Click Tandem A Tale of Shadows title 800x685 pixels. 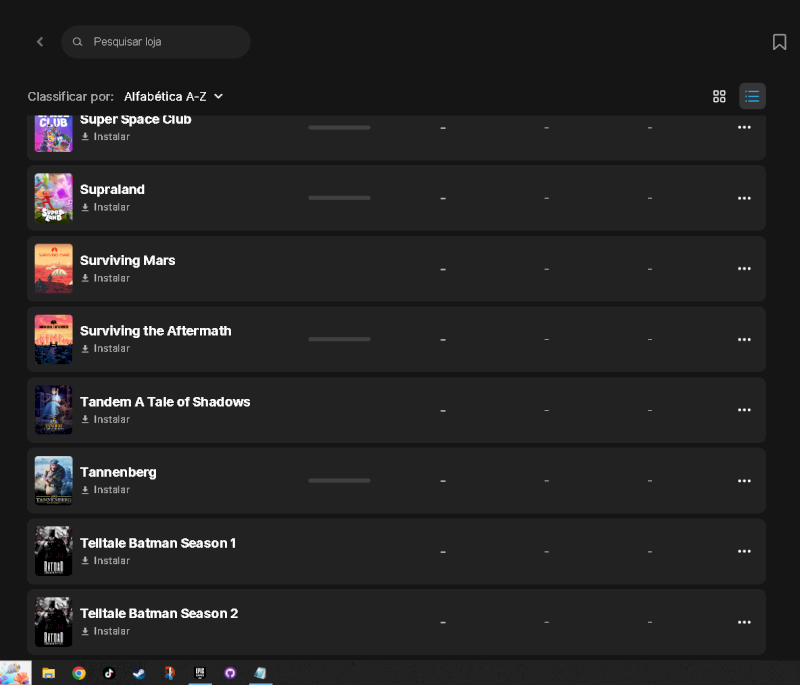click(x=165, y=402)
